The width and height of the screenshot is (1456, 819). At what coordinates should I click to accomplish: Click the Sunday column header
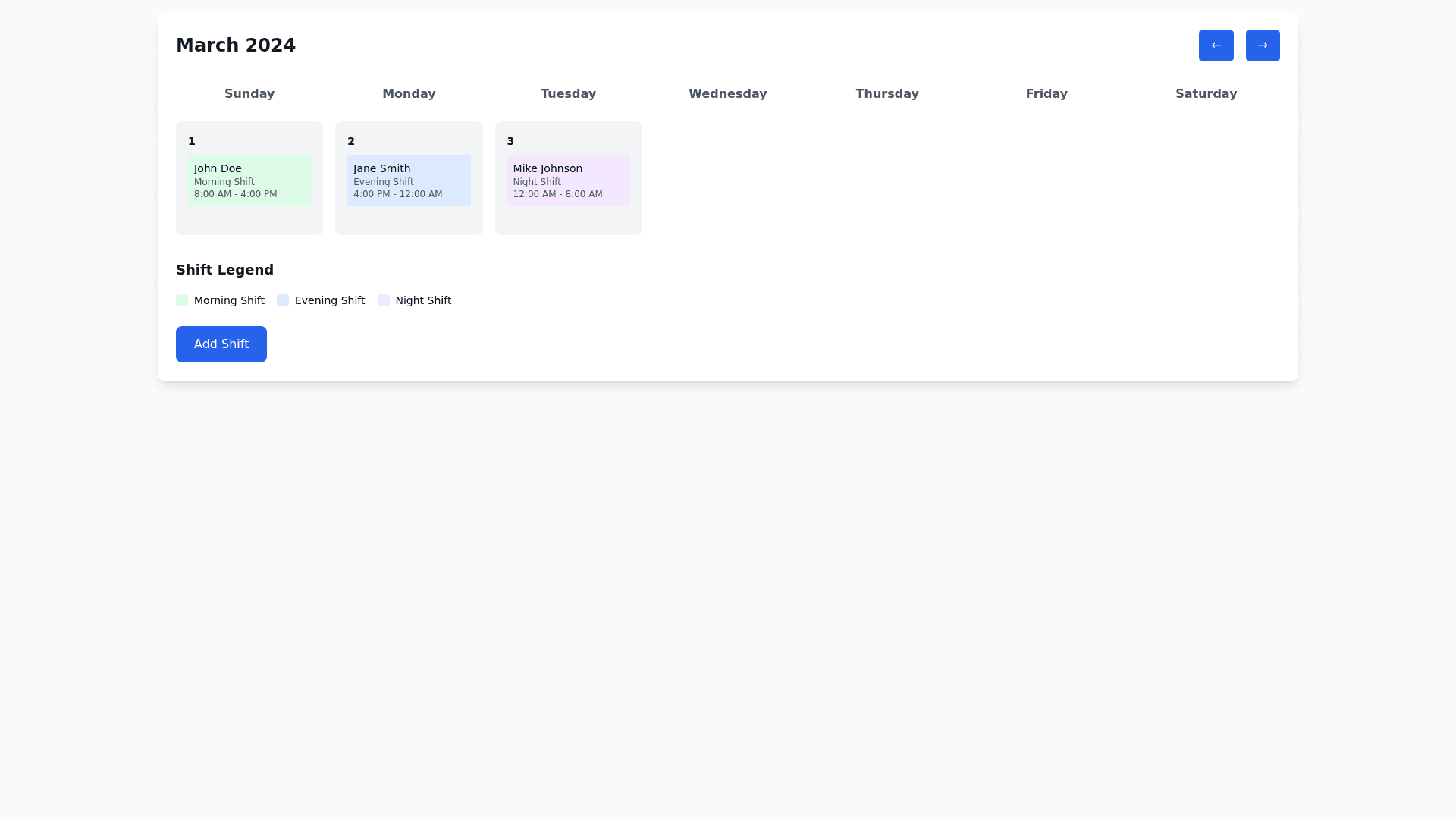[249, 94]
